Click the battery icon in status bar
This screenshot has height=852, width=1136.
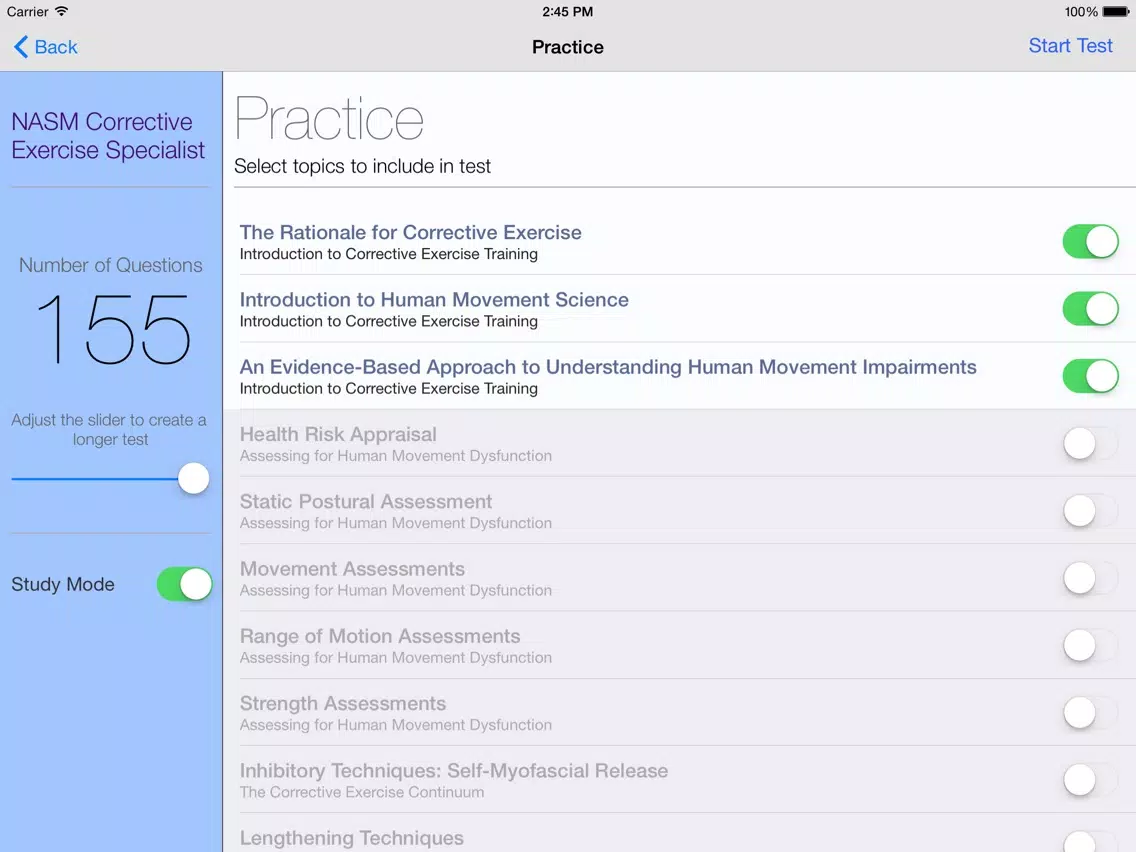click(x=1116, y=12)
